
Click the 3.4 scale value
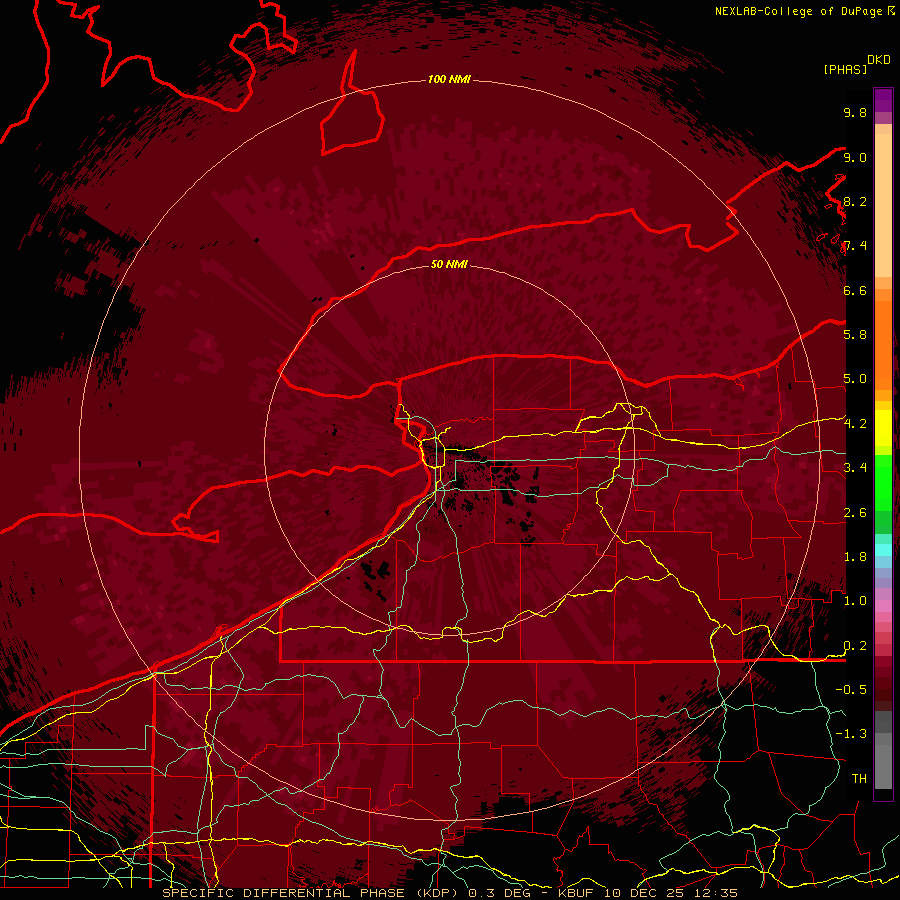point(855,468)
